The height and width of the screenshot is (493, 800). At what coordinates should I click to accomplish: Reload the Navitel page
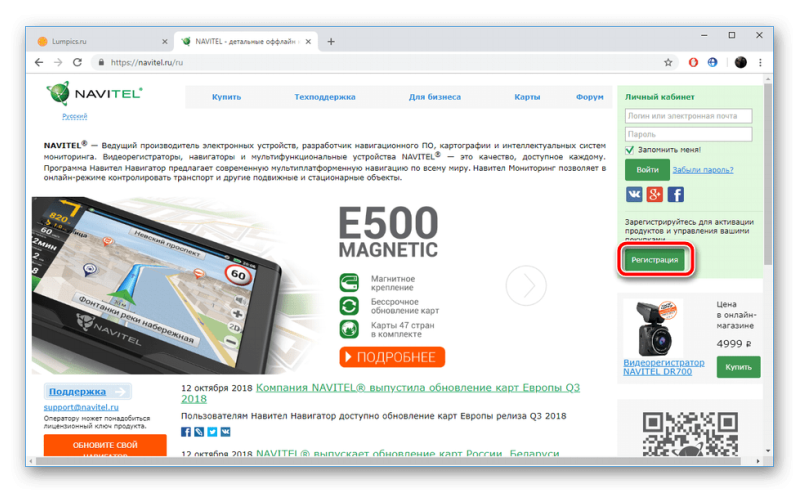point(77,62)
